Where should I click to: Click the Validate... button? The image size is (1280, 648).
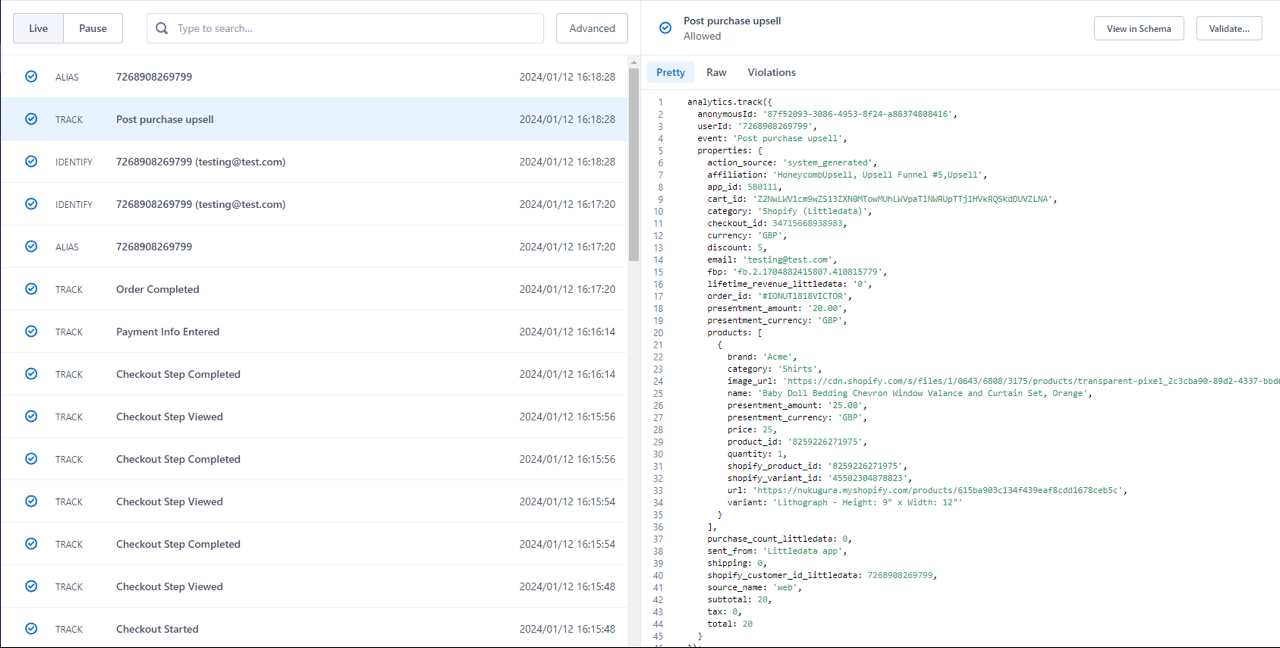[1229, 28]
